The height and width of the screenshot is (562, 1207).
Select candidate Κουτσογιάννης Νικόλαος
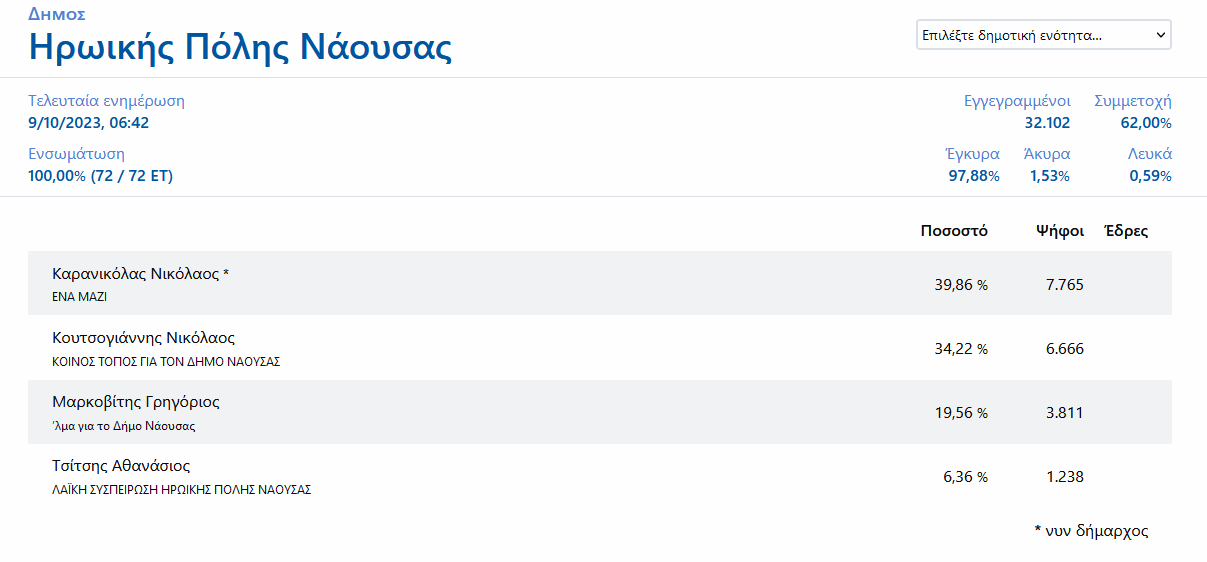pos(143,338)
